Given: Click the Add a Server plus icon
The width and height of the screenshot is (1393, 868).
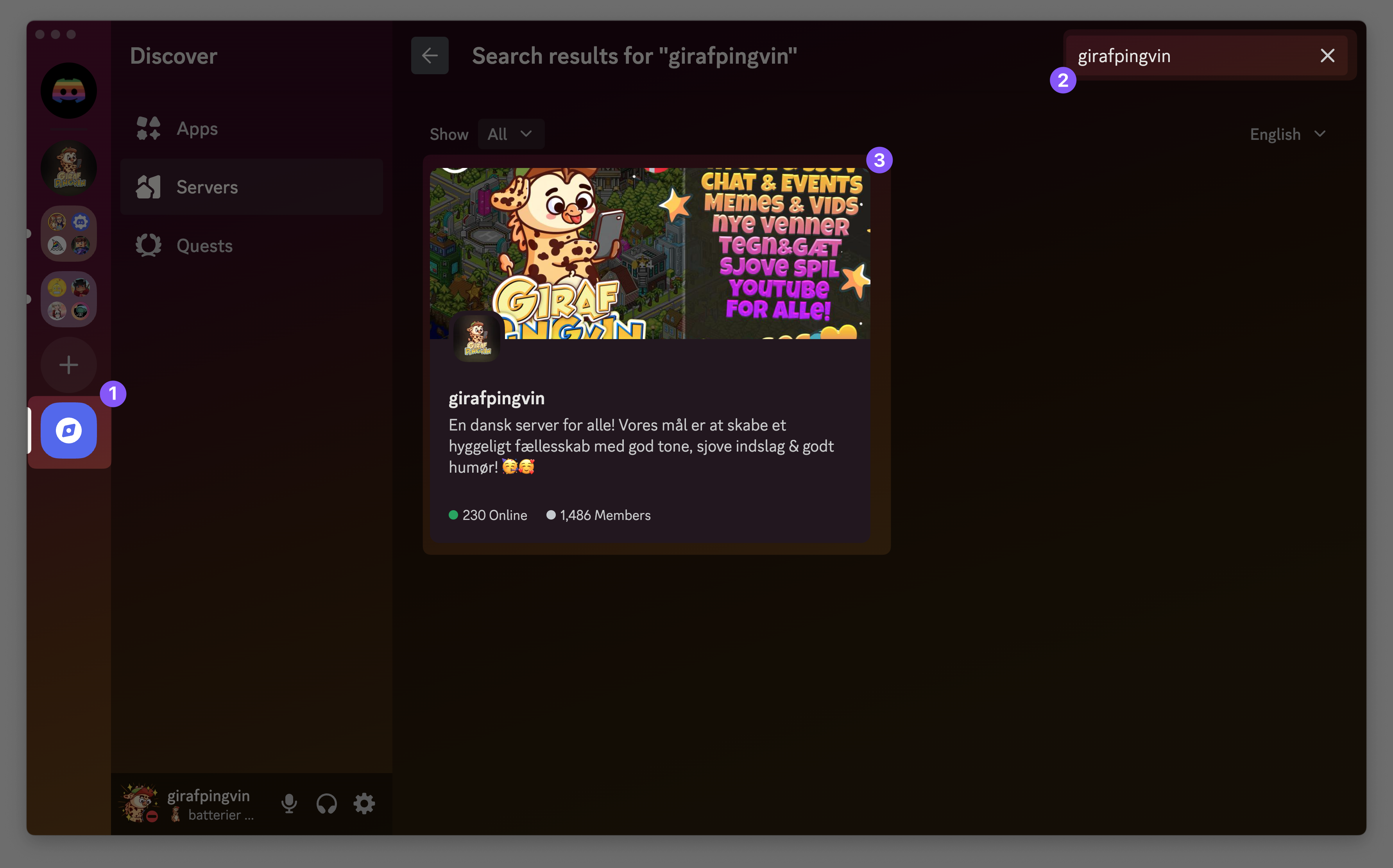Looking at the screenshot, I should tap(68, 364).
